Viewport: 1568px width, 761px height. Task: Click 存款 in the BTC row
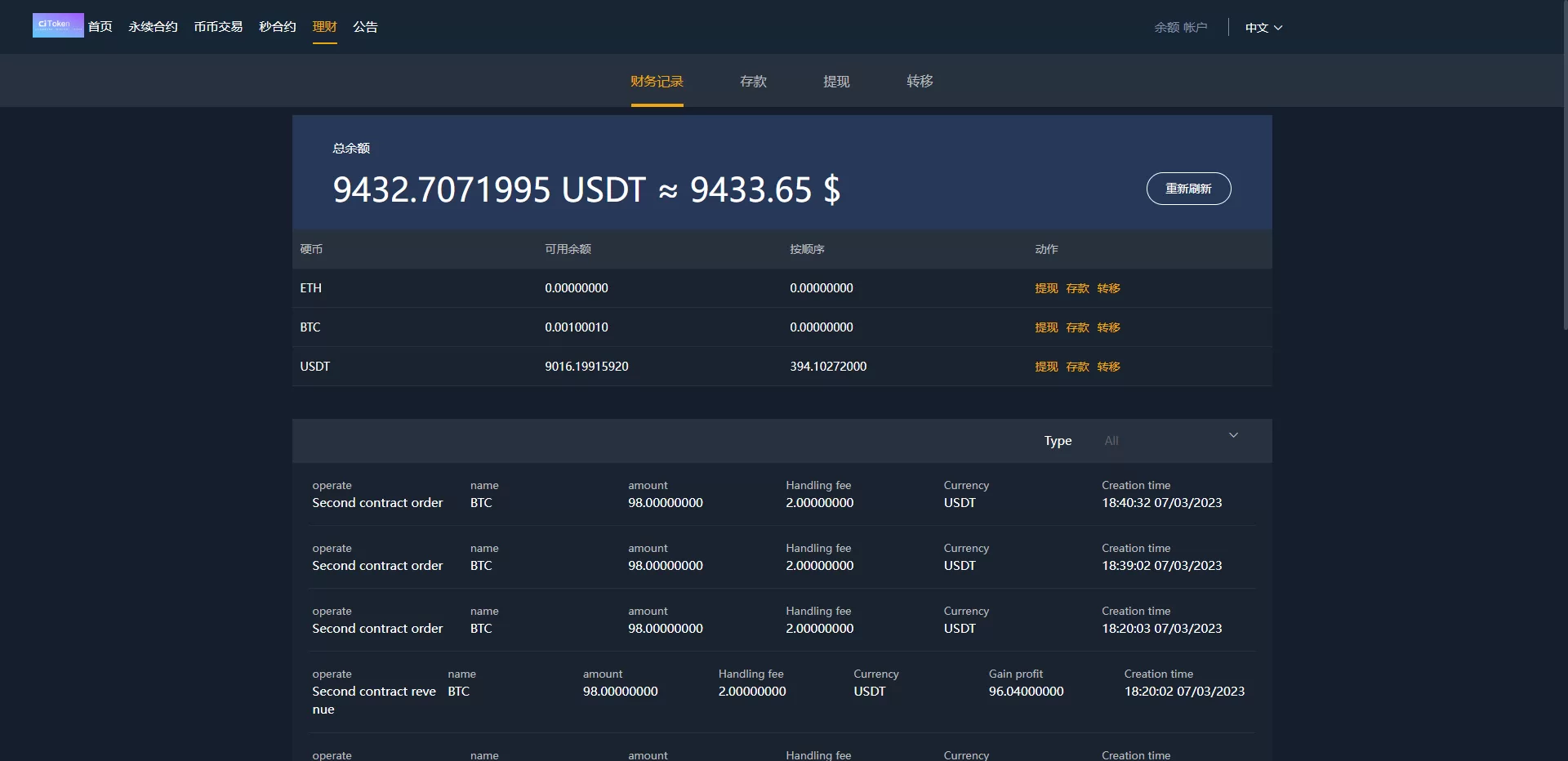click(1077, 327)
